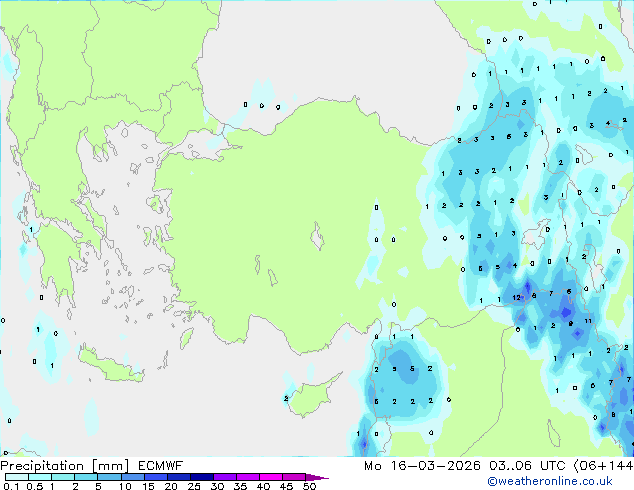Click the '(06+144' forecast run text
The width and height of the screenshot is (634, 490).
[x=603, y=466]
